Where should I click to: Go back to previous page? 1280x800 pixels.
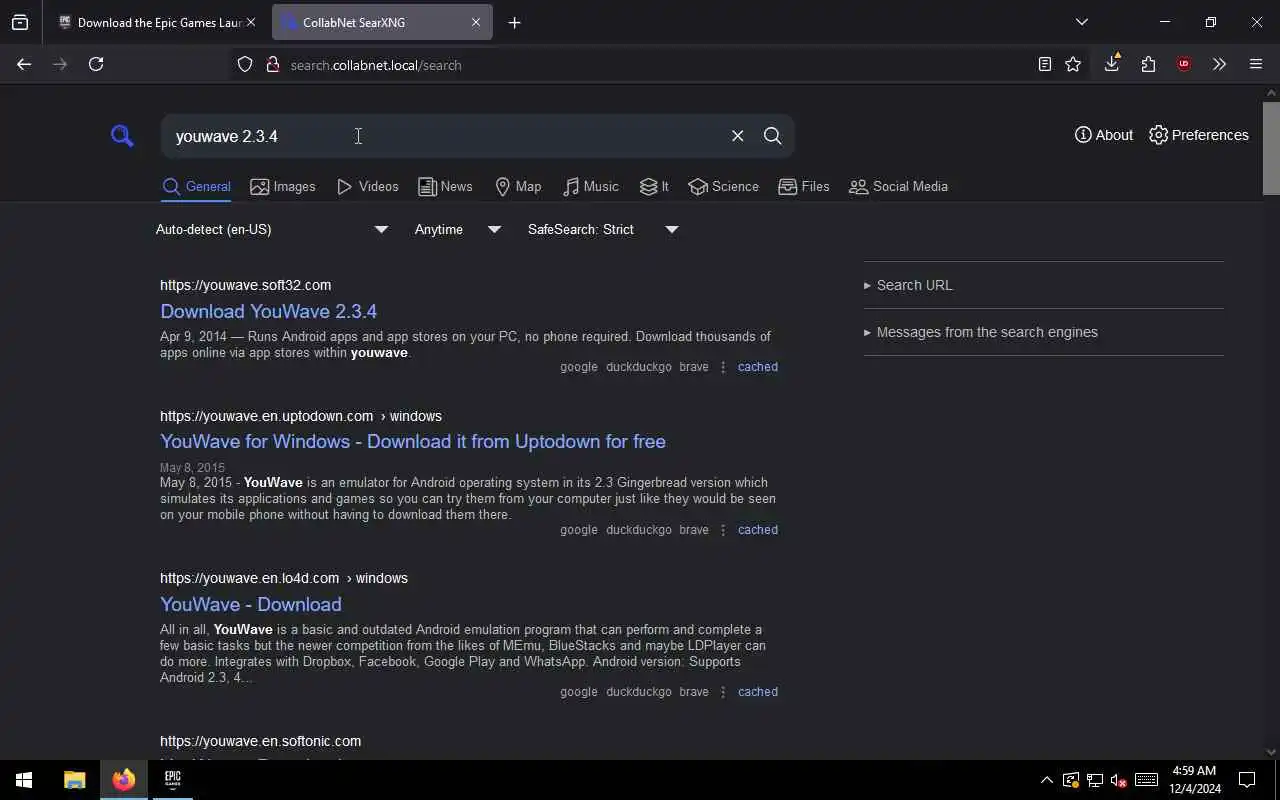click(x=24, y=64)
